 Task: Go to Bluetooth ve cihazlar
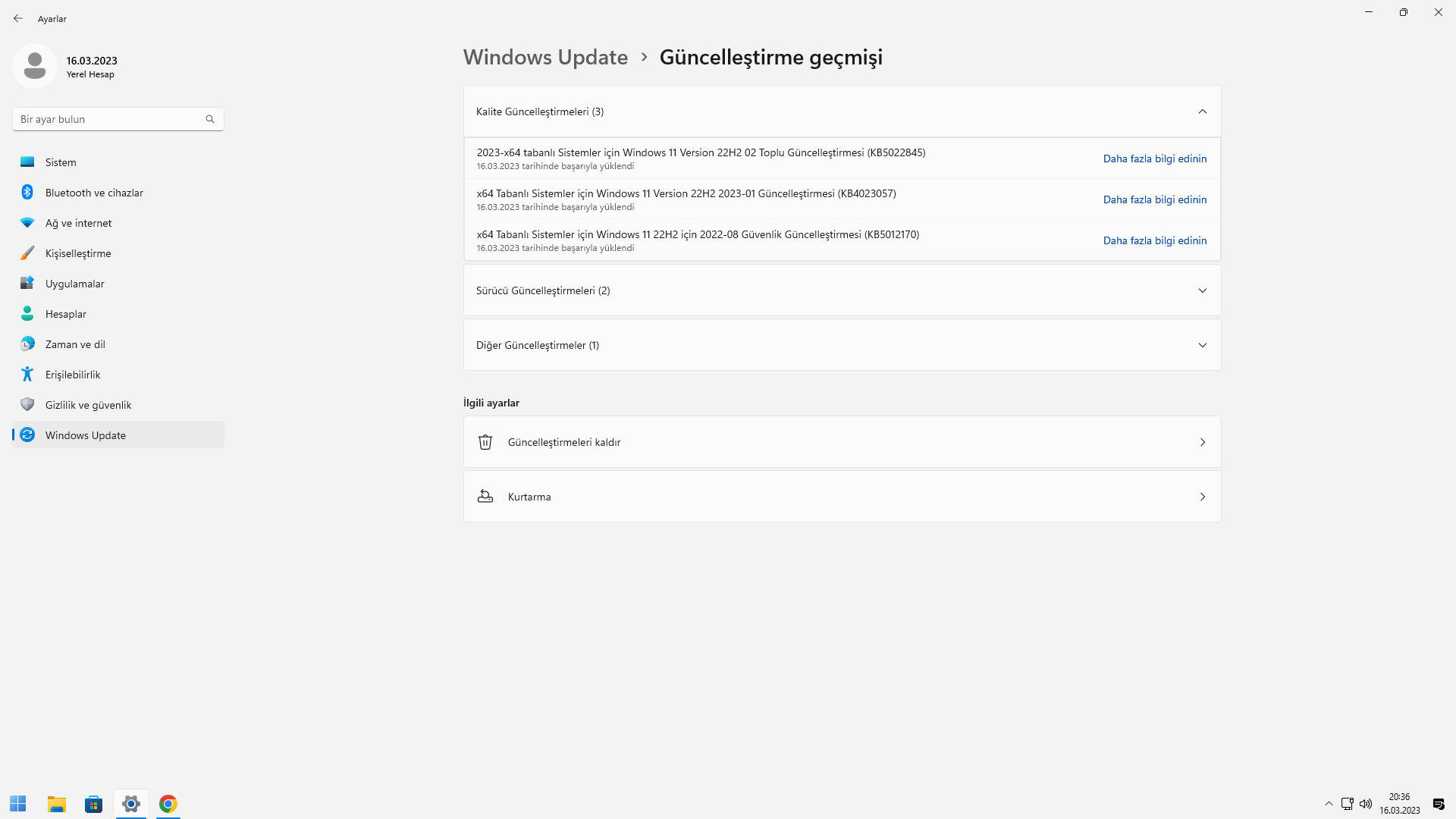(x=118, y=193)
